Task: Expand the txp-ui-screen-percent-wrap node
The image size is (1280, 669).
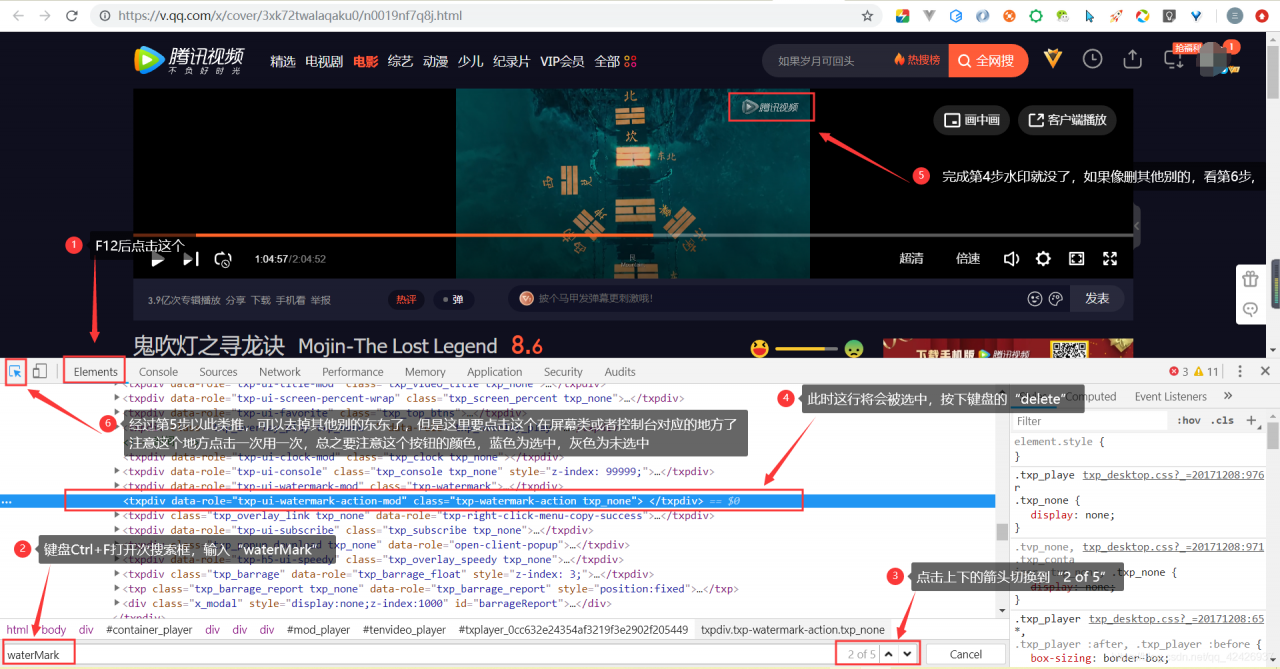Action: [118, 398]
